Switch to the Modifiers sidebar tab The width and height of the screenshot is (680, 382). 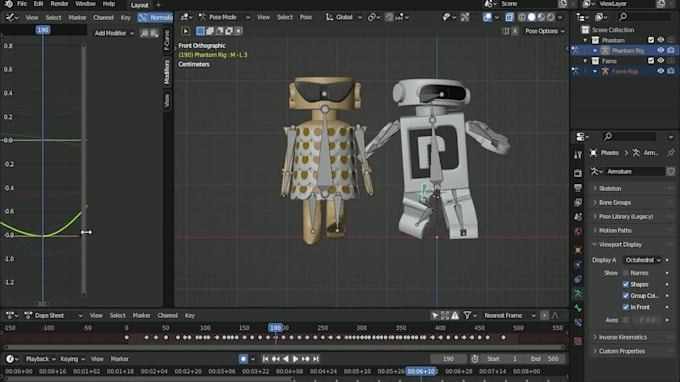point(167,72)
